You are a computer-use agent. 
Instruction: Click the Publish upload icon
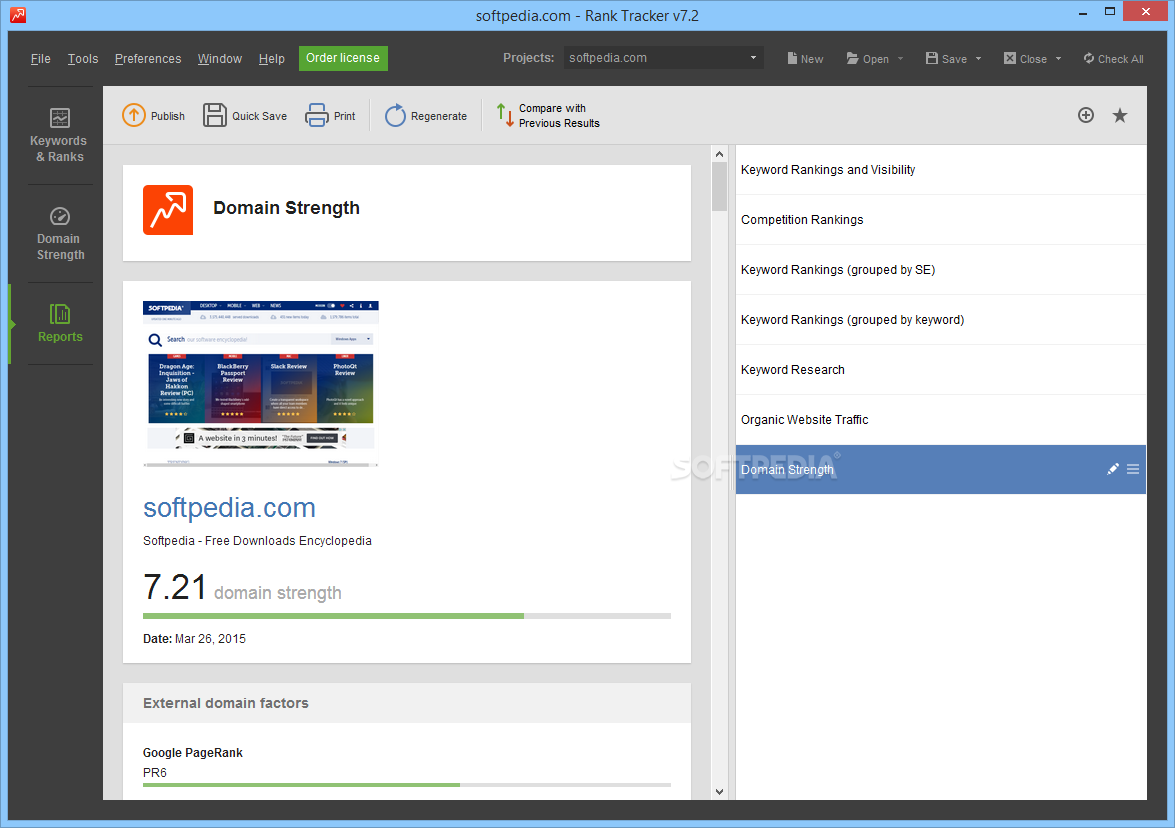(133, 115)
